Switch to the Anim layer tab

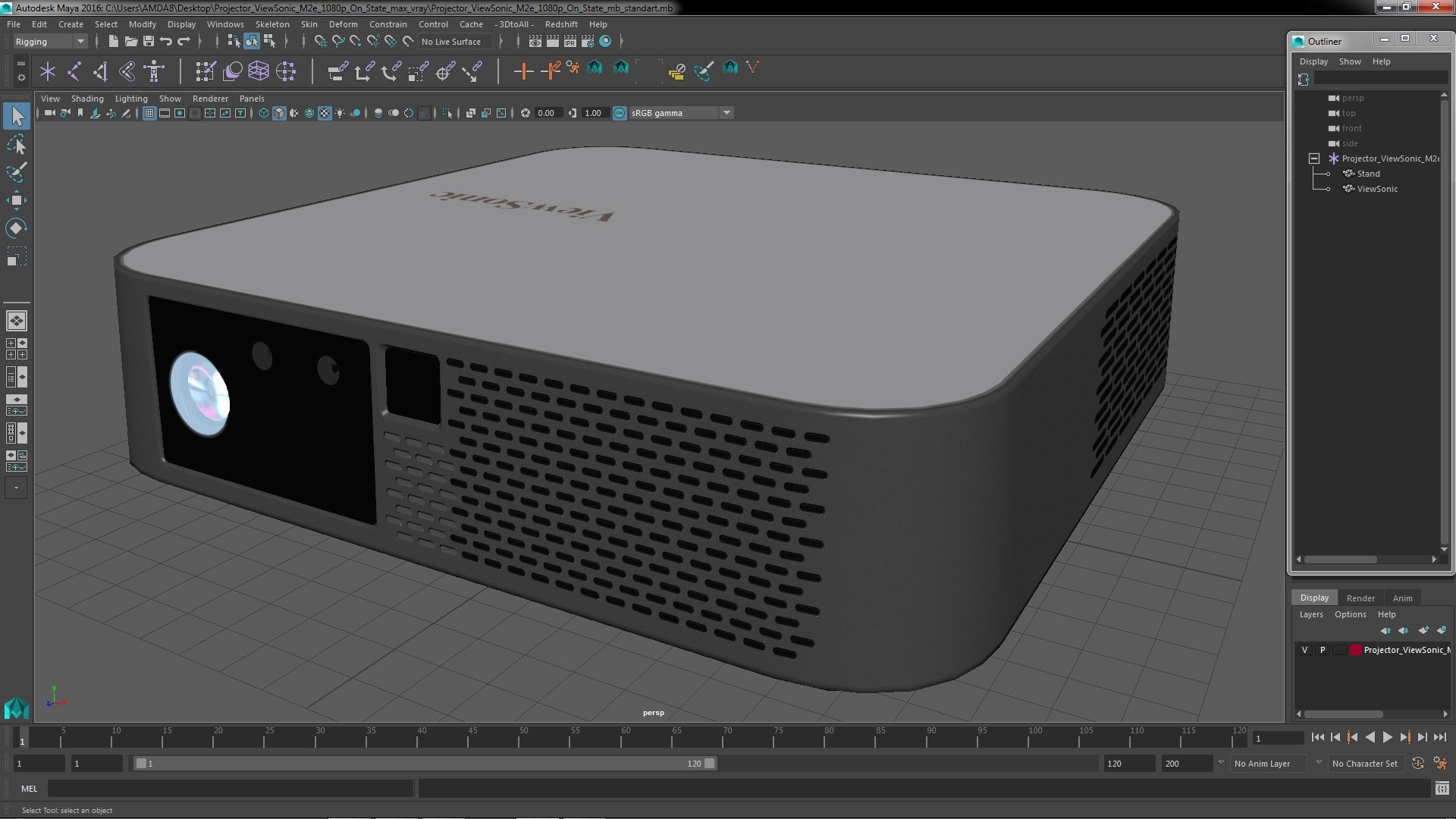coord(1402,598)
